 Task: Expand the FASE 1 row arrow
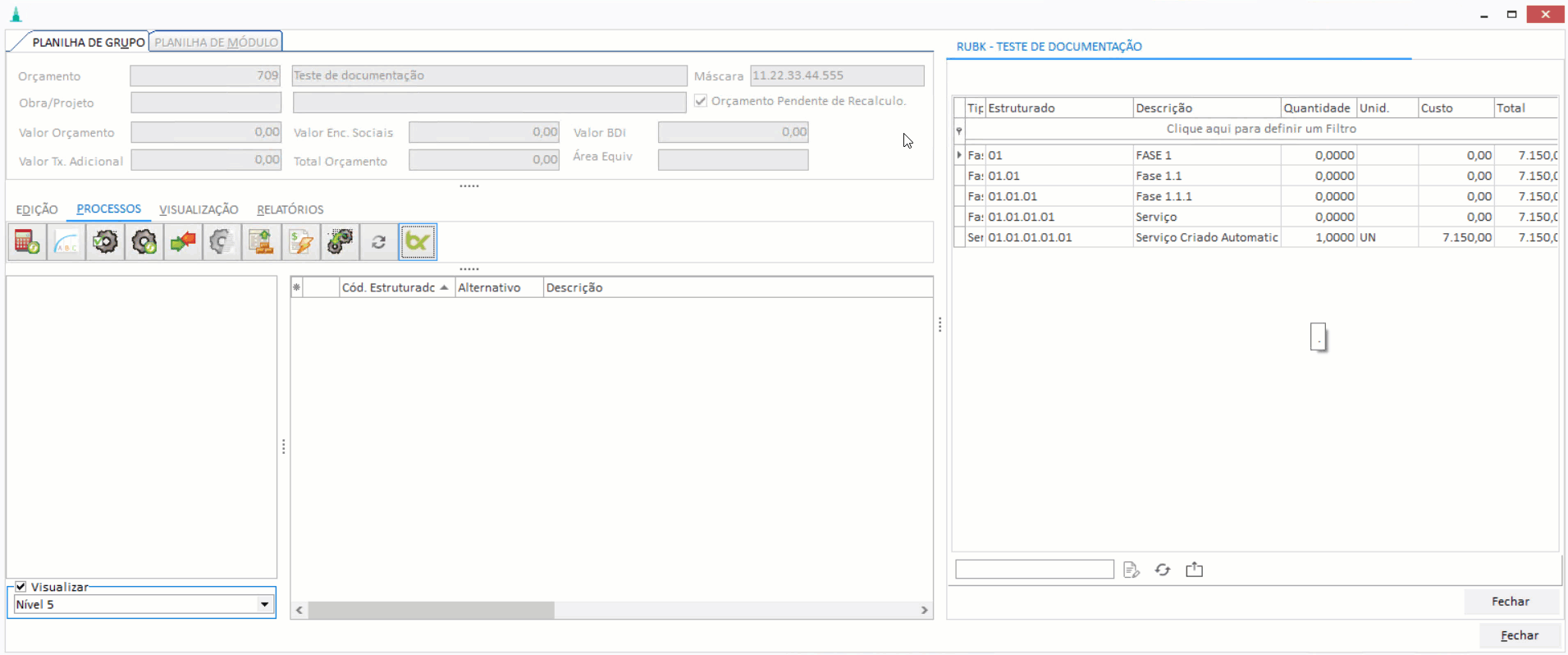(959, 155)
